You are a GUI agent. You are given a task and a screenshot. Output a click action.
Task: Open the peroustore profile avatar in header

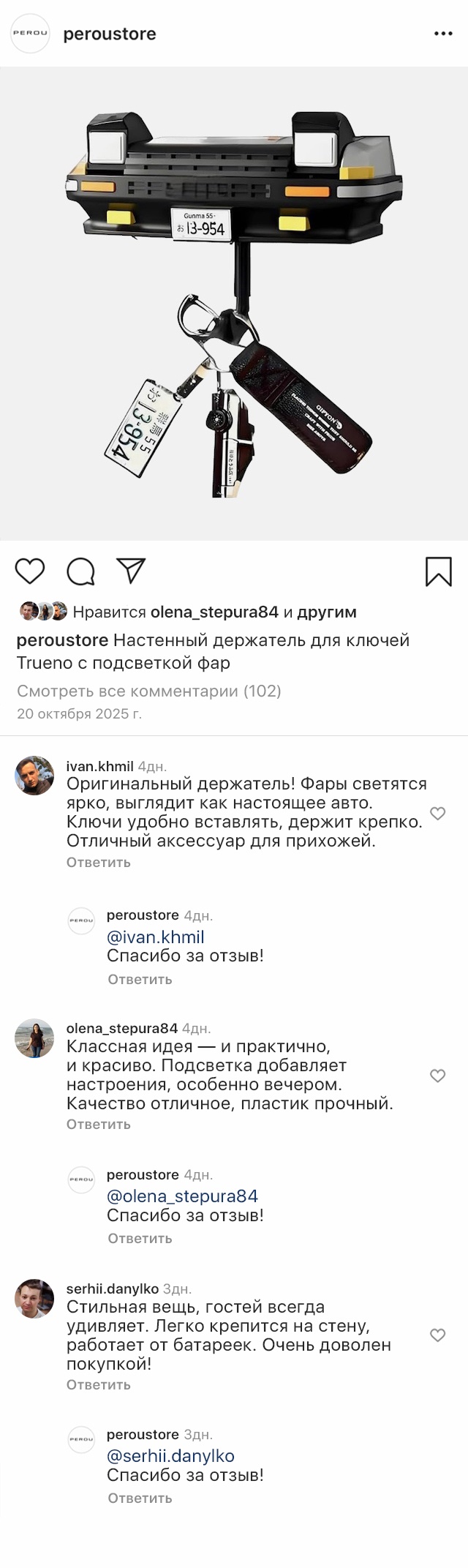[30, 33]
